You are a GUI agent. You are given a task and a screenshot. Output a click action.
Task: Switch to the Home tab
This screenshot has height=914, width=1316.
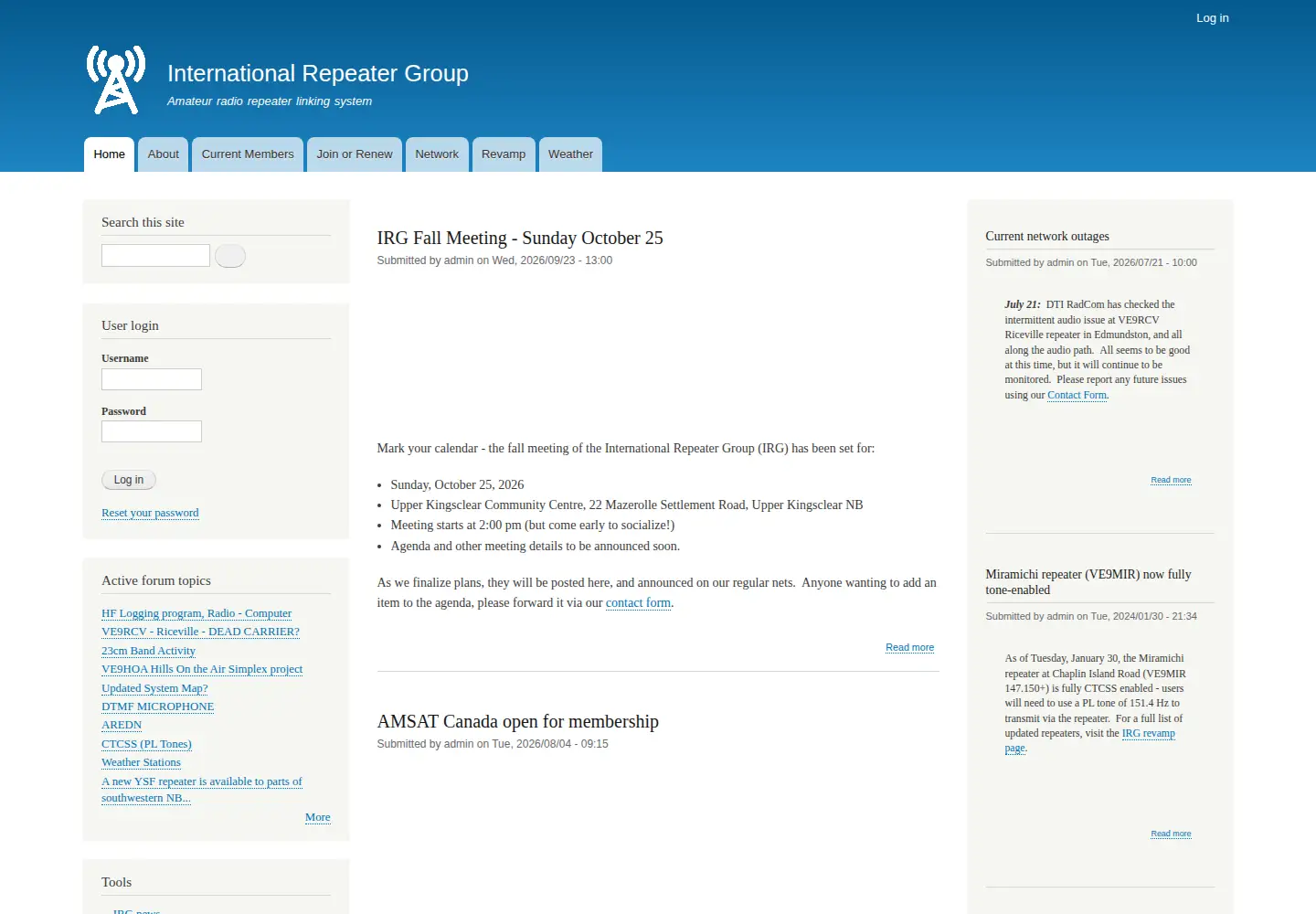(109, 154)
